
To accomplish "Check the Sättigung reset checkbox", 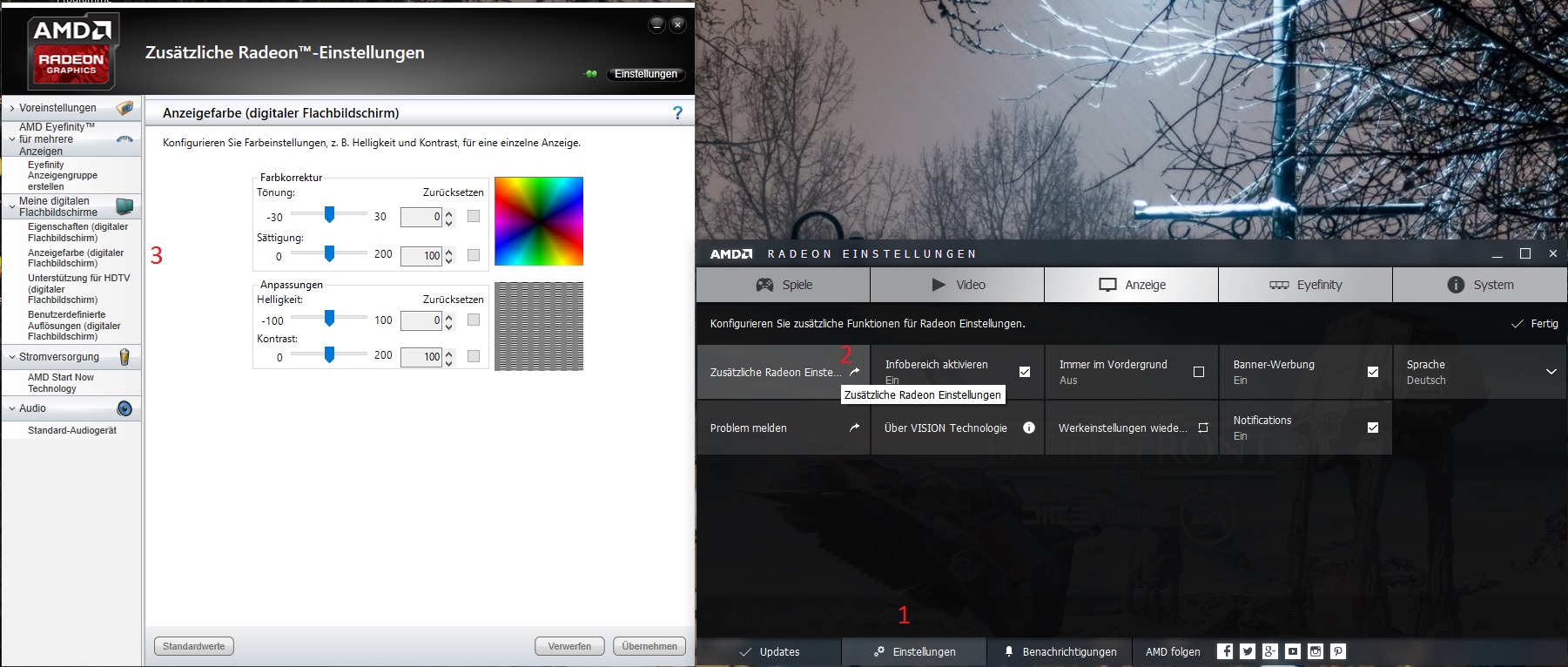I will (474, 255).
